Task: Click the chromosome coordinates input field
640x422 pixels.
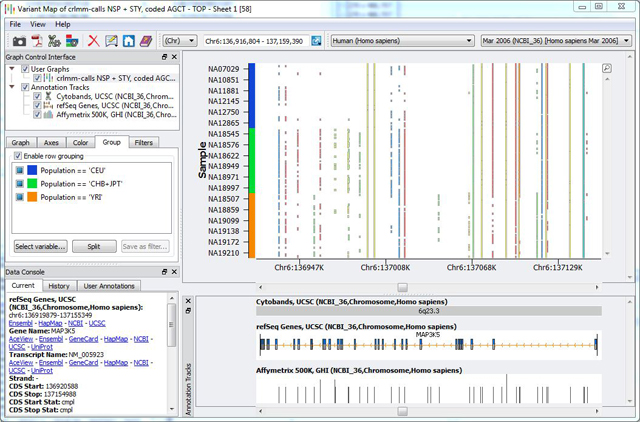Action: [x=256, y=41]
